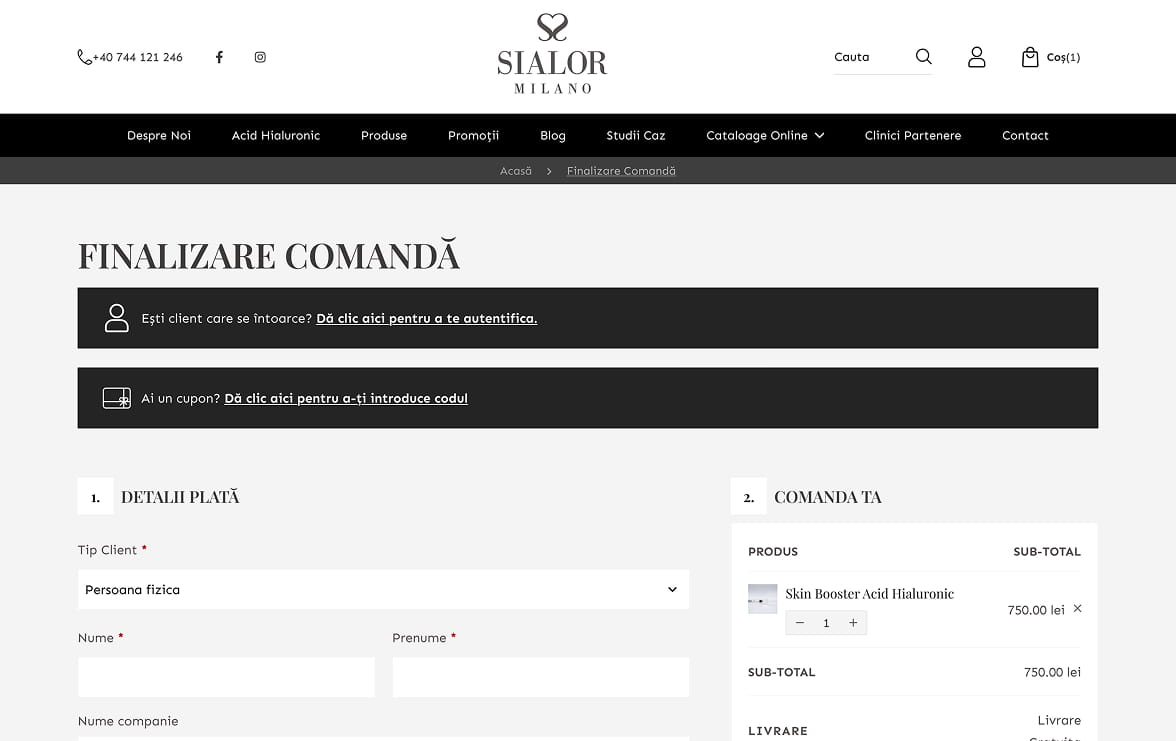Decrease product quantity with minus button
Image resolution: width=1176 pixels, height=741 pixels.
[x=799, y=623]
